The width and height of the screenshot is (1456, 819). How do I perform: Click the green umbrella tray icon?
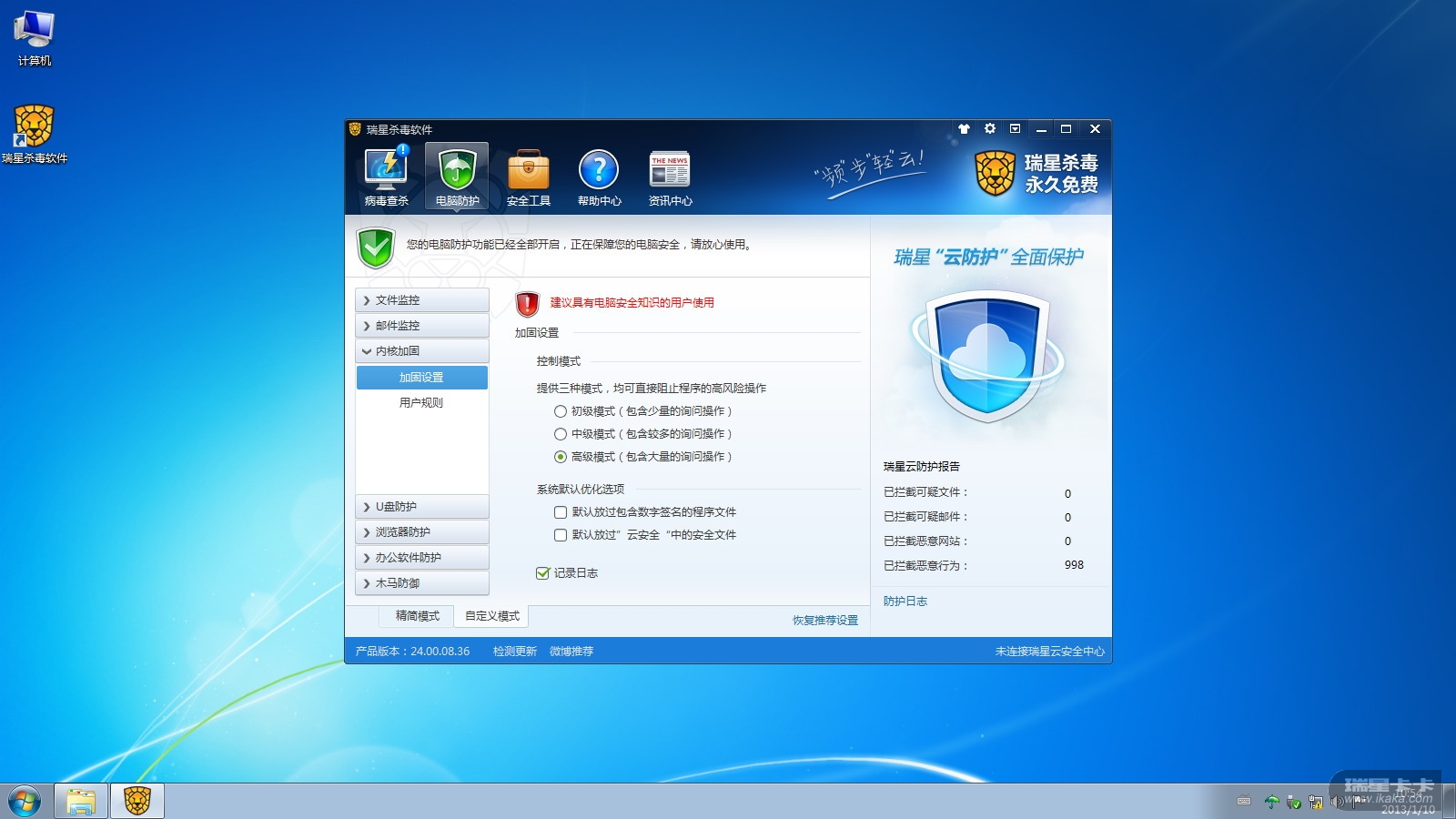(1271, 802)
